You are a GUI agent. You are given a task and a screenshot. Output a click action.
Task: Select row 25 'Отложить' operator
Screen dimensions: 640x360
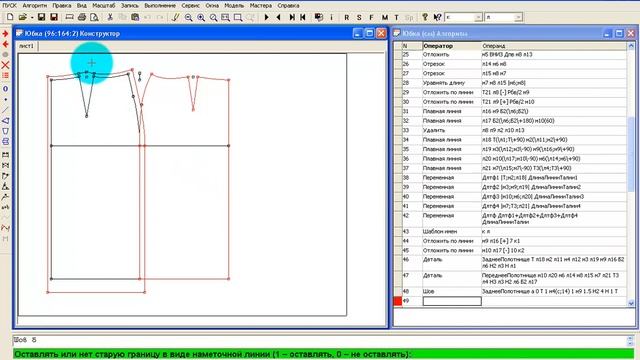[x=451, y=54]
